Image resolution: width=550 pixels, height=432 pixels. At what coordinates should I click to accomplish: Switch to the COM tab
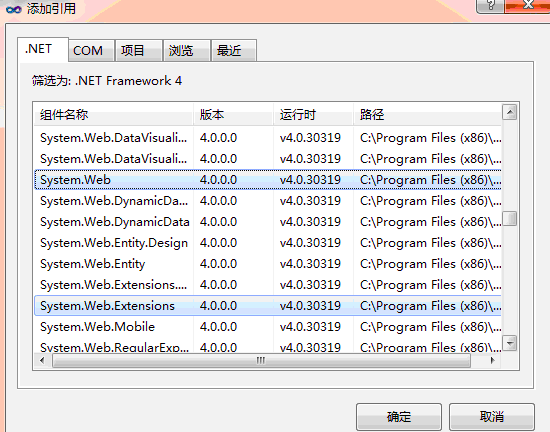pyautogui.click(x=91, y=50)
